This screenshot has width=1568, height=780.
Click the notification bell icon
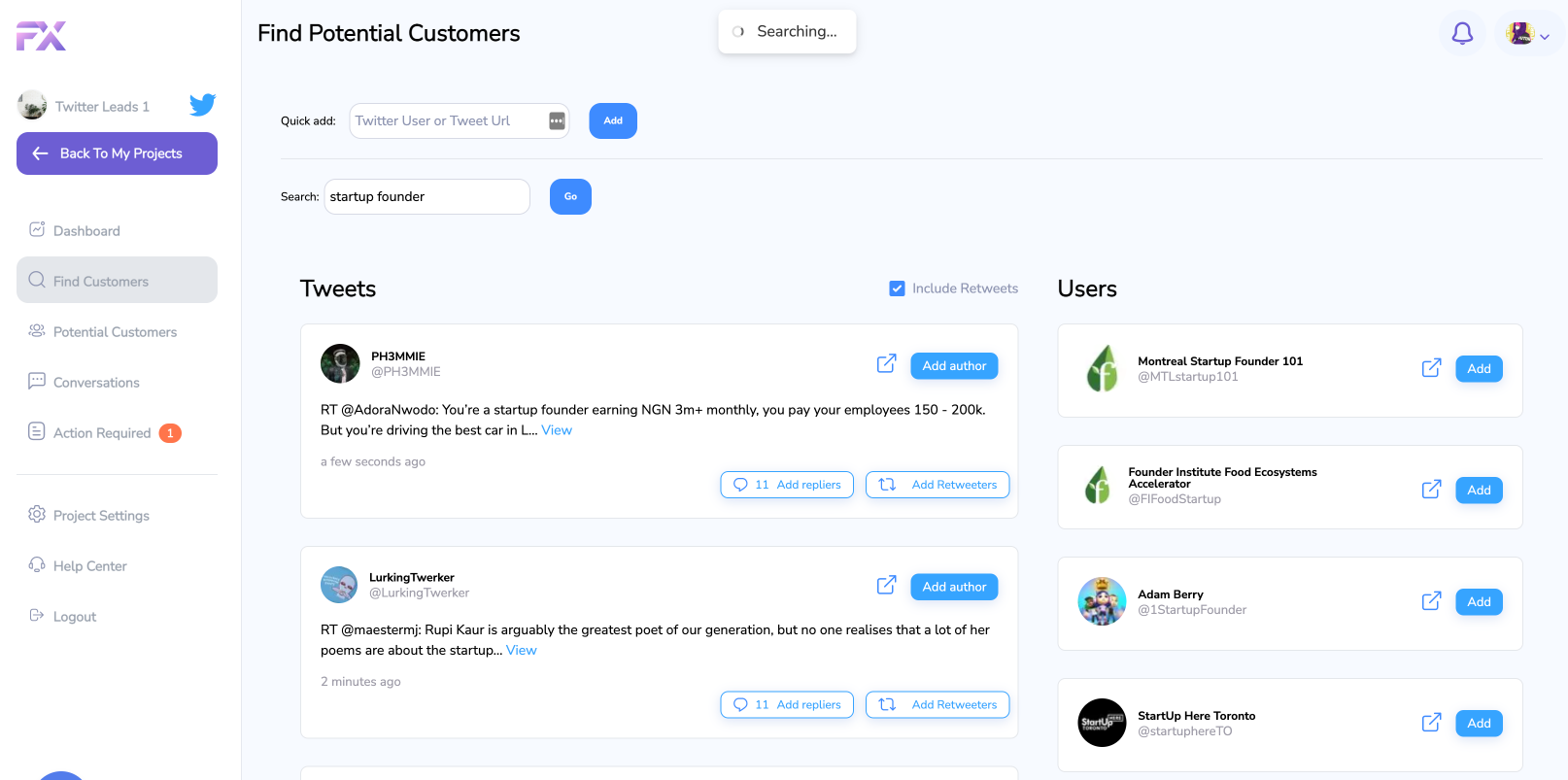point(1461,34)
